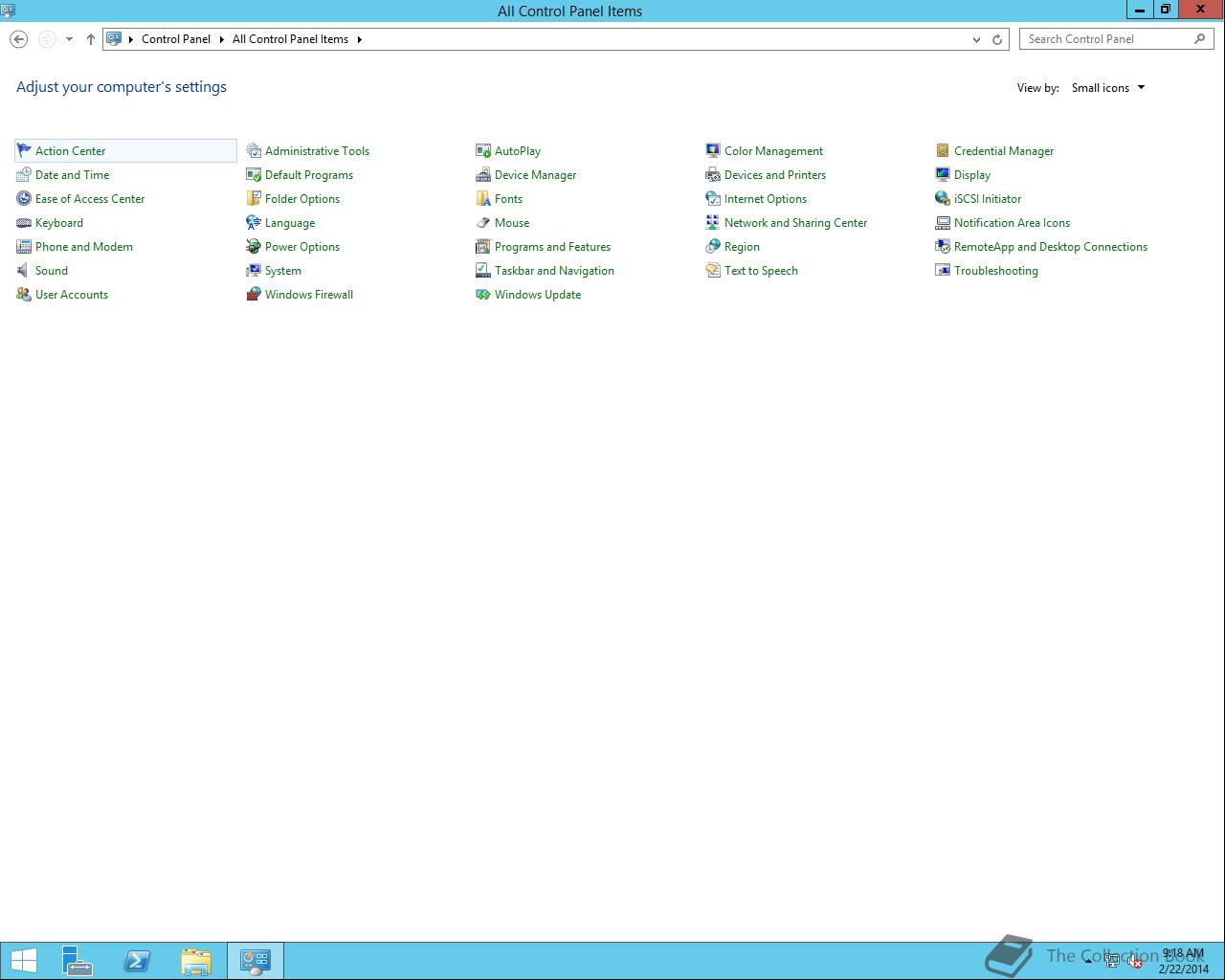The width and height of the screenshot is (1225, 980).
Task: Open the Action Center flag icon
Action: pos(24,150)
